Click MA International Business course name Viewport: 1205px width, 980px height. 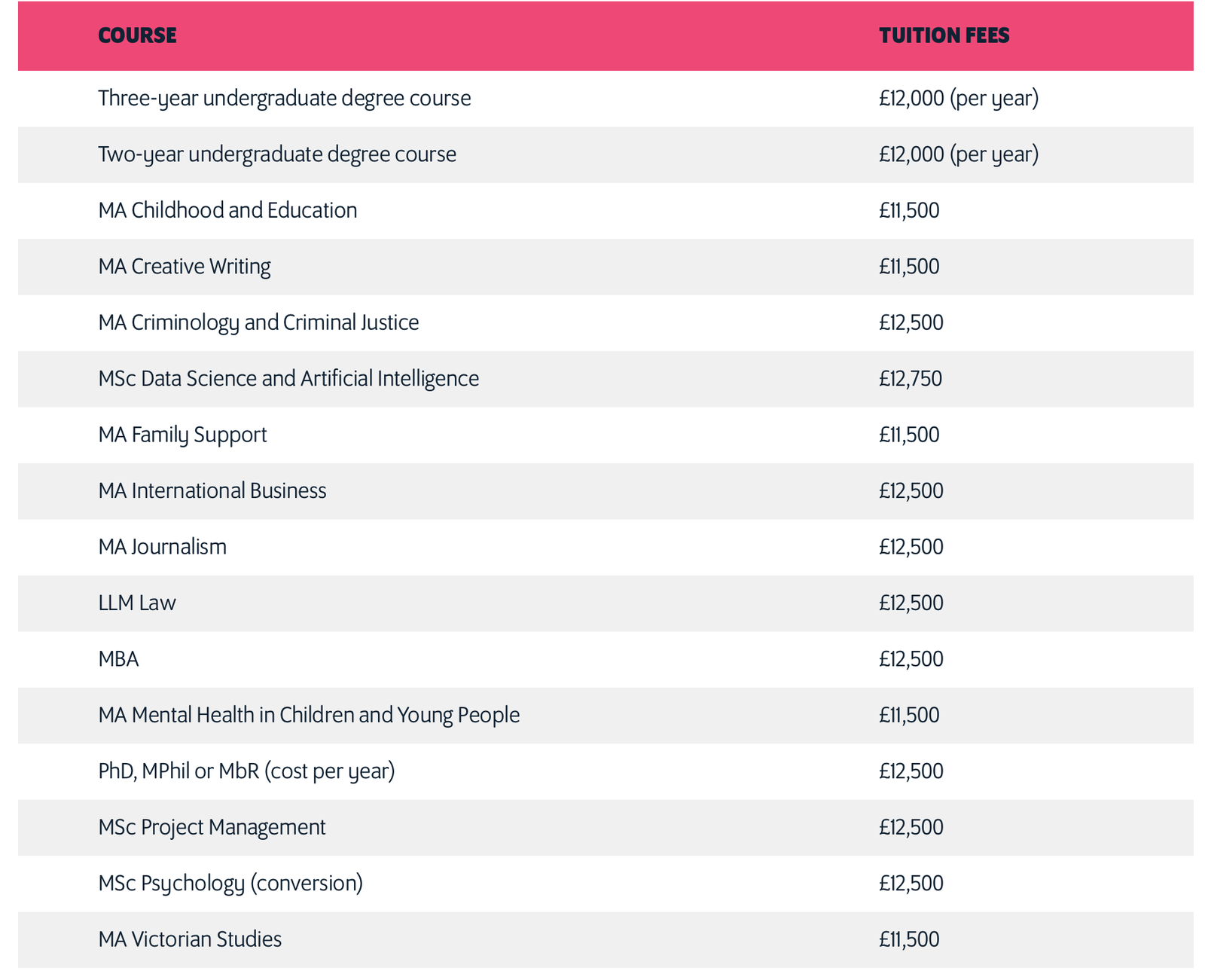212,491
